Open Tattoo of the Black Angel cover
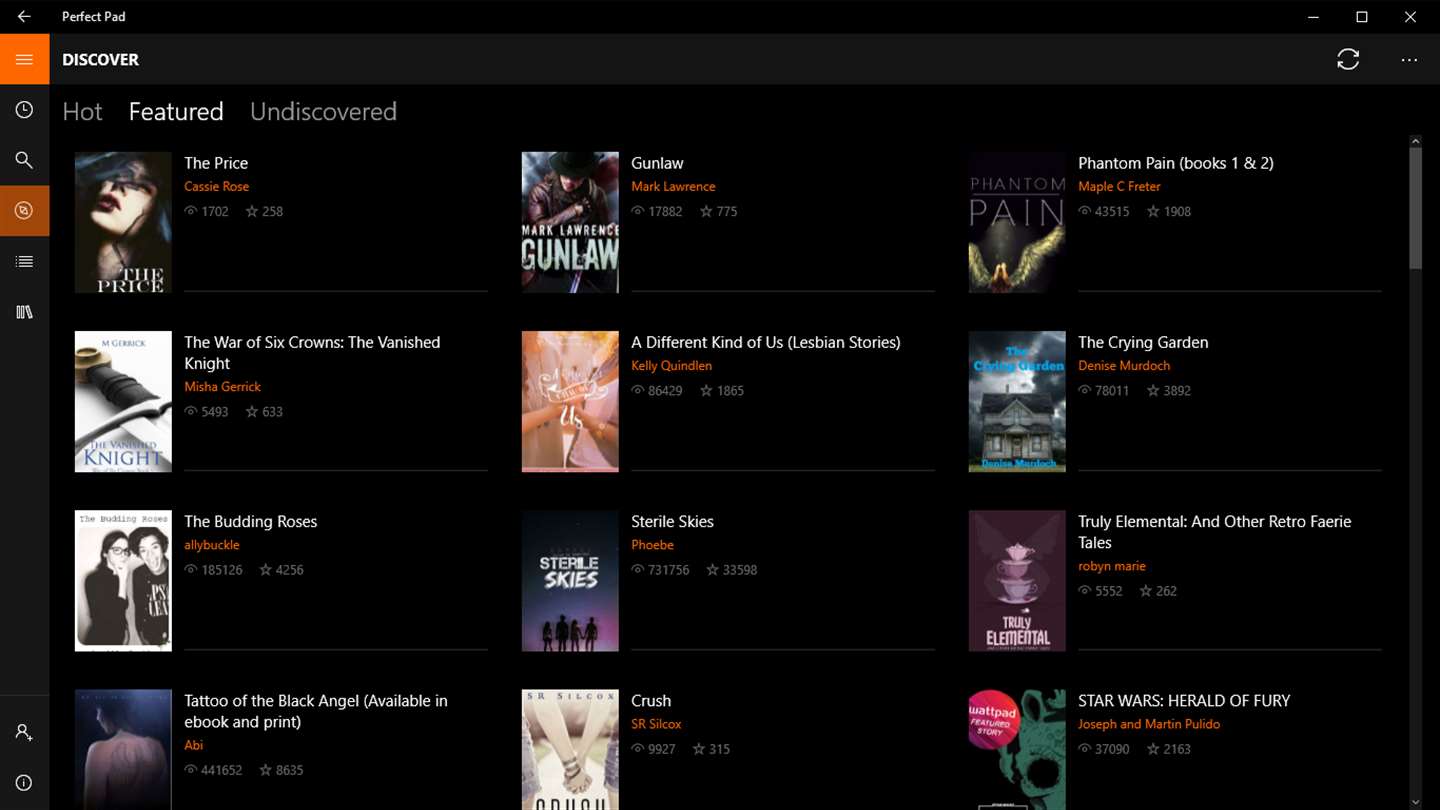Viewport: 1440px width, 810px height. point(123,749)
